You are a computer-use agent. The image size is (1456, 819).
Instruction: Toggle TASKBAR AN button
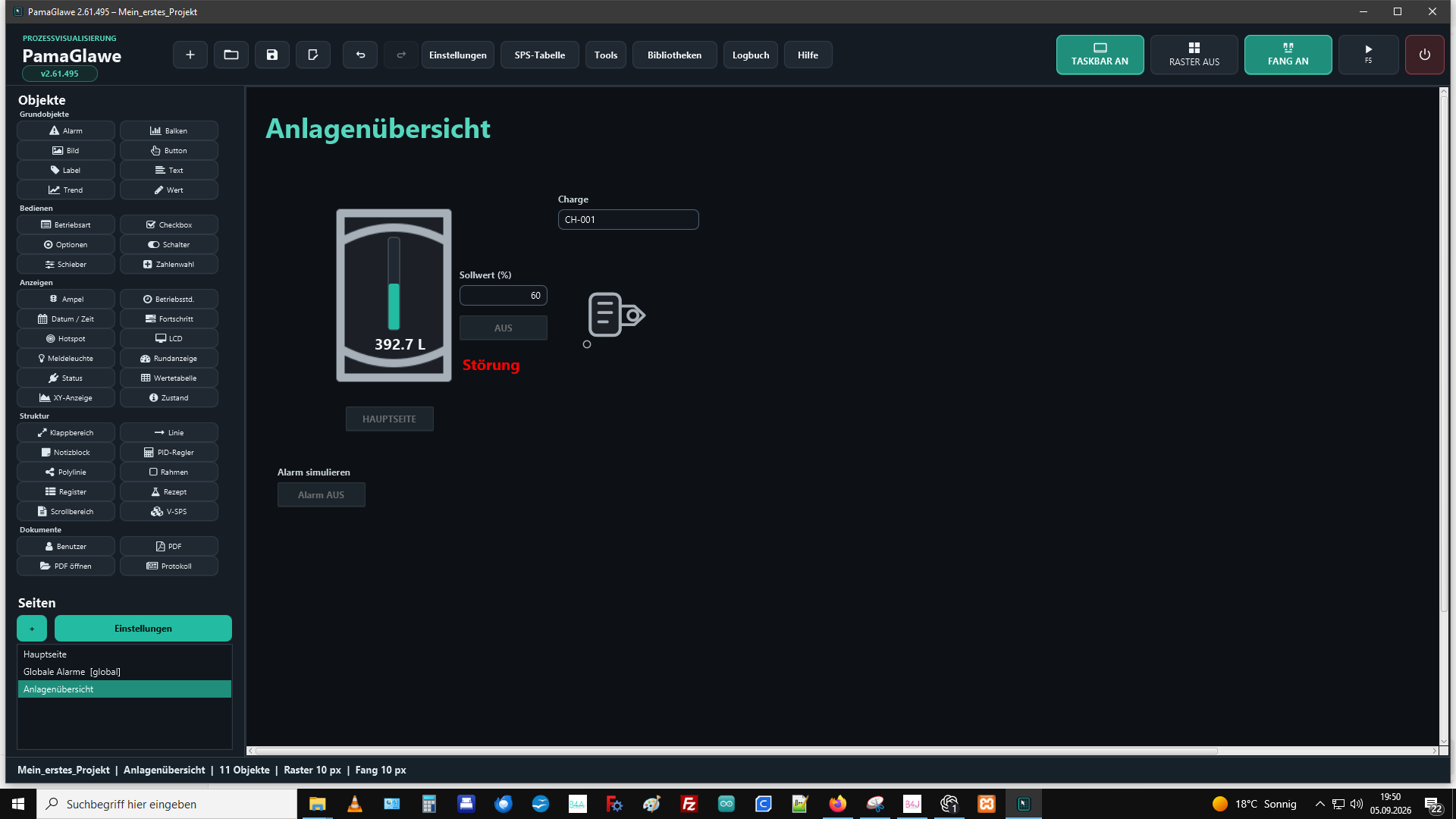coord(1100,55)
